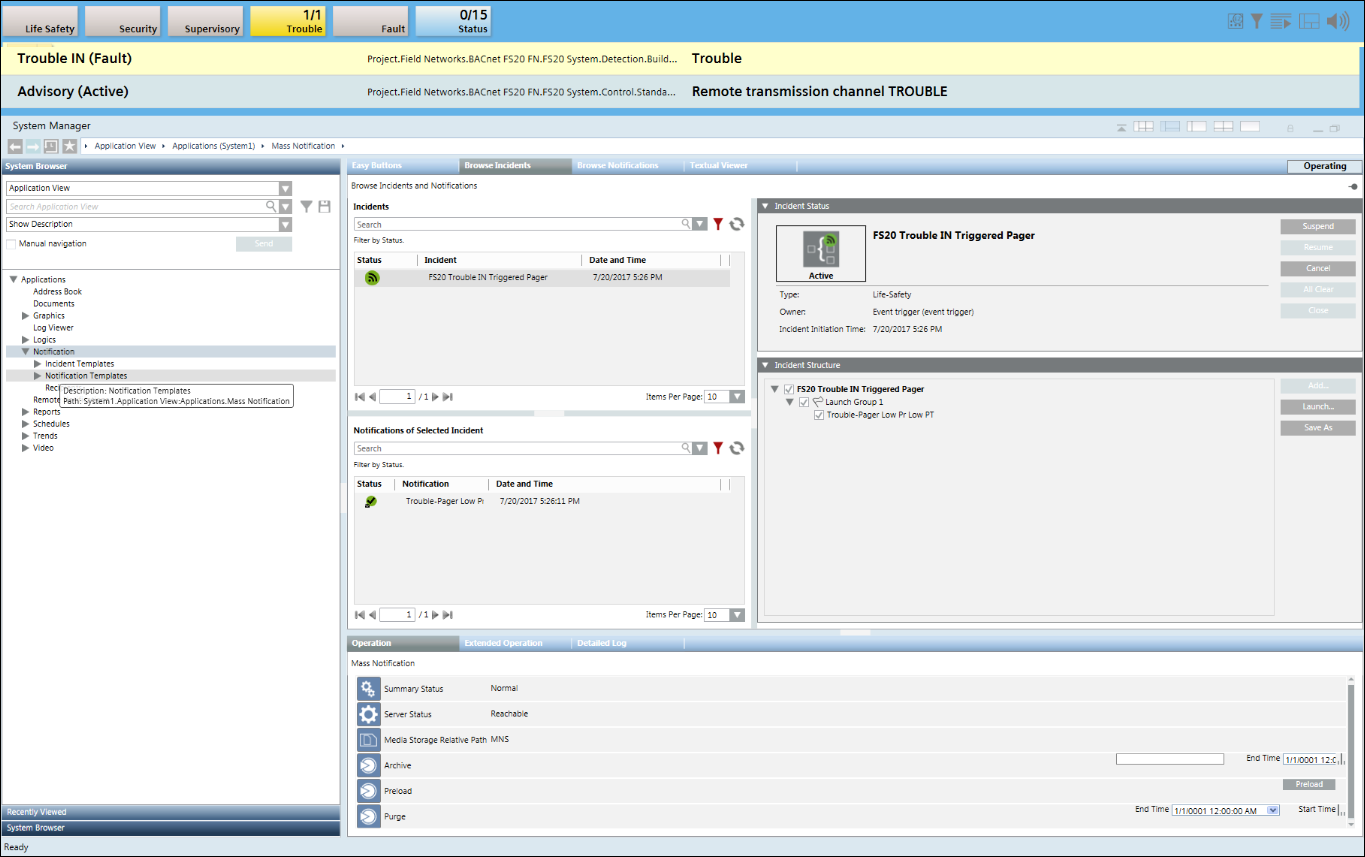Enable Manual navigation checkbox
1365x857 pixels.
(11, 244)
